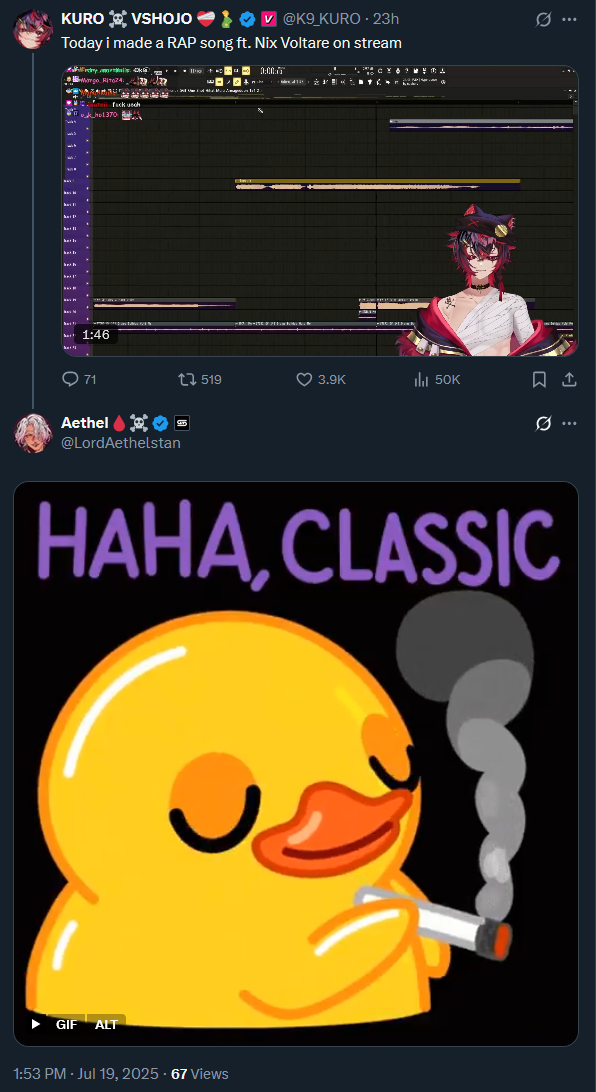
Task: Open Aethel's profile avatar
Action: [x=33, y=432]
